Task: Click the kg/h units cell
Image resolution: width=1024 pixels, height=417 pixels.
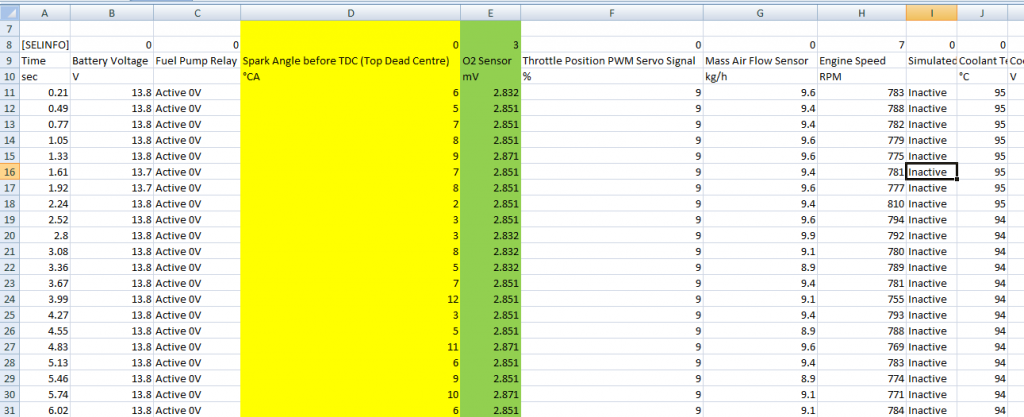Action: tap(760, 77)
